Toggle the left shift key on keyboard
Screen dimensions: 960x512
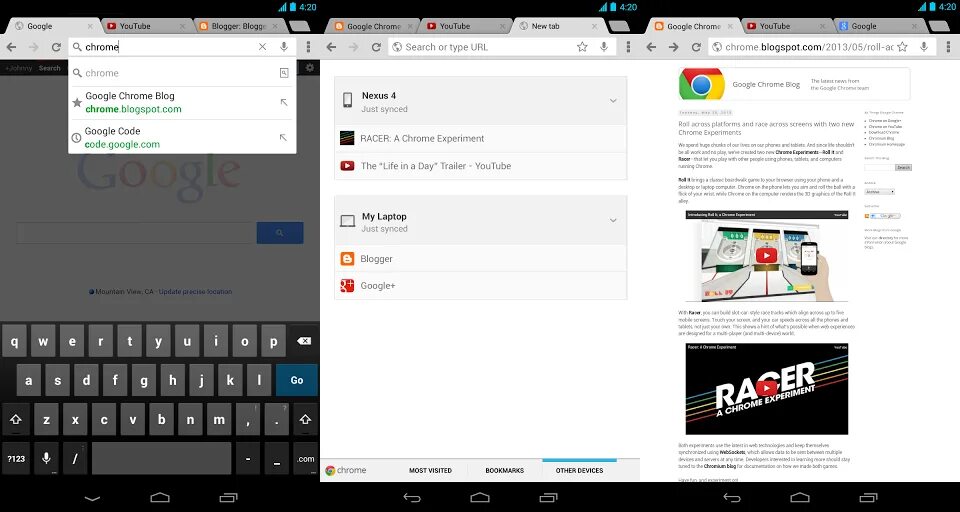pos(16,420)
